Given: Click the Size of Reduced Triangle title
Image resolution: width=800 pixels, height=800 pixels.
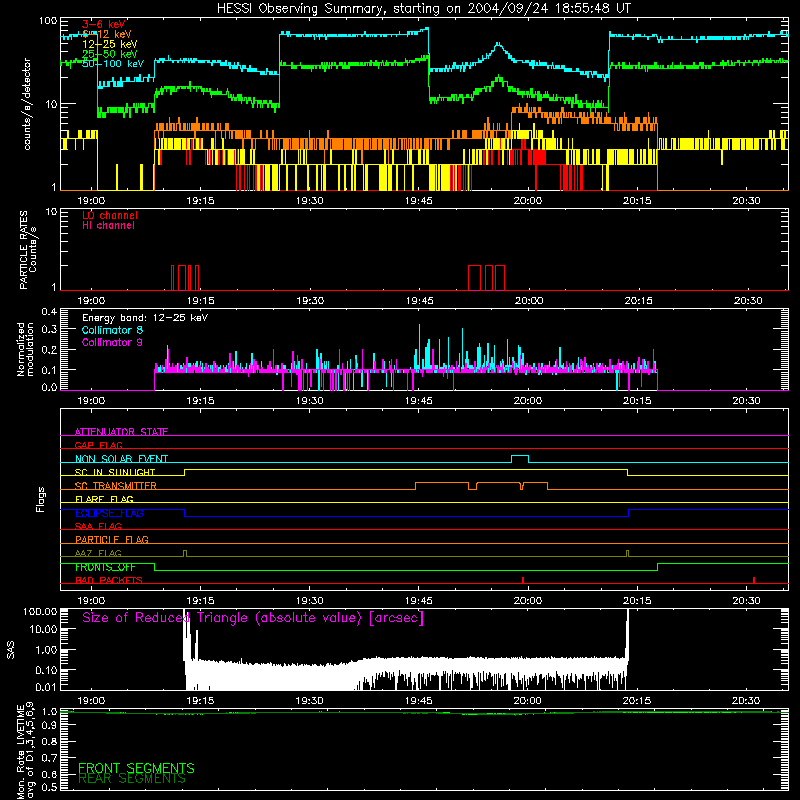Looking at the screenshot, I should [253, 618].
